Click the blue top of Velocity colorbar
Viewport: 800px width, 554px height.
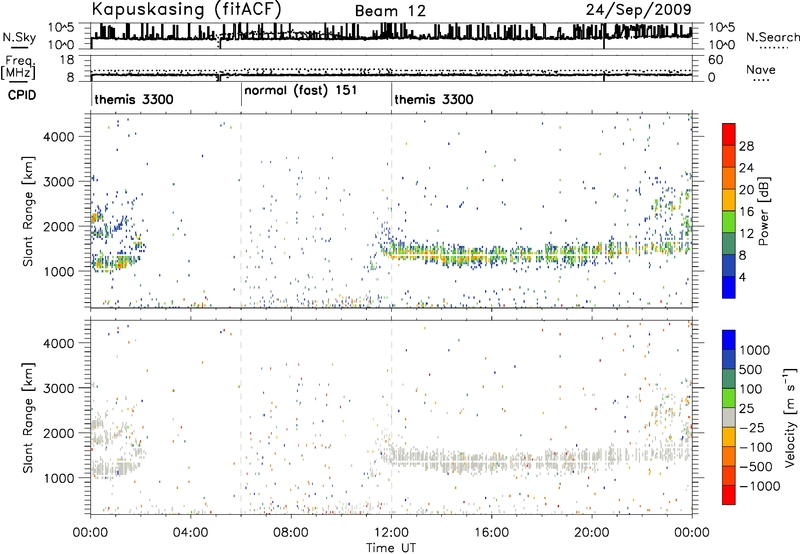(729, 340)
